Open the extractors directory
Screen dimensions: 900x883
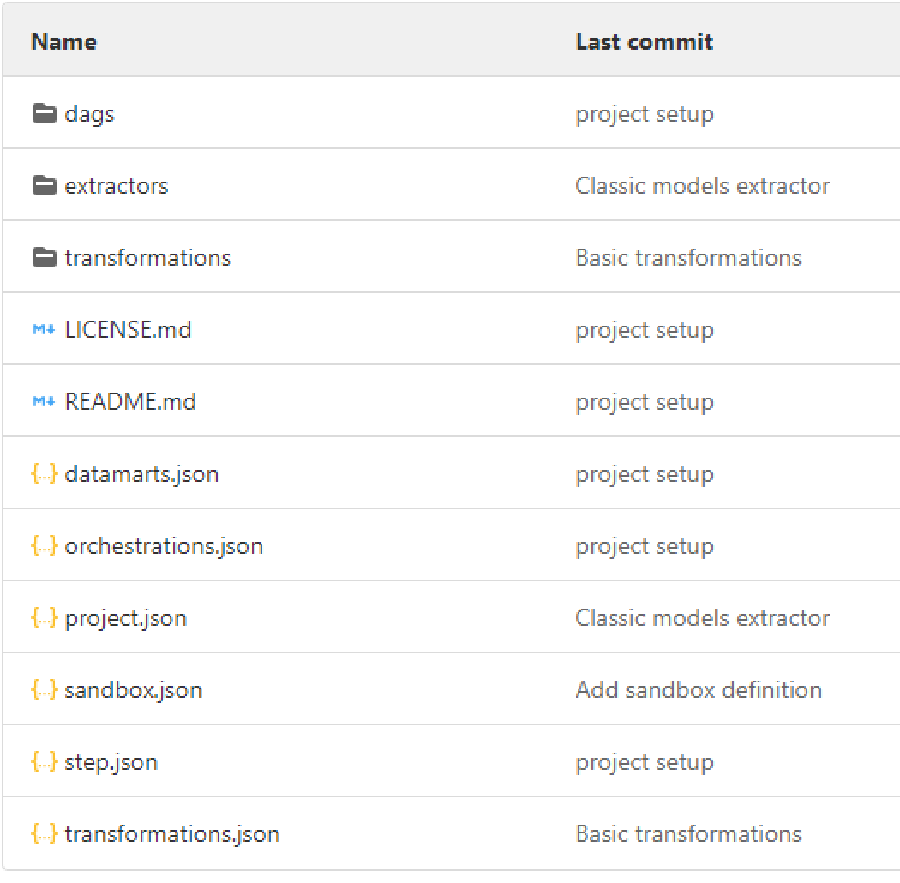(x=116, y=186)
